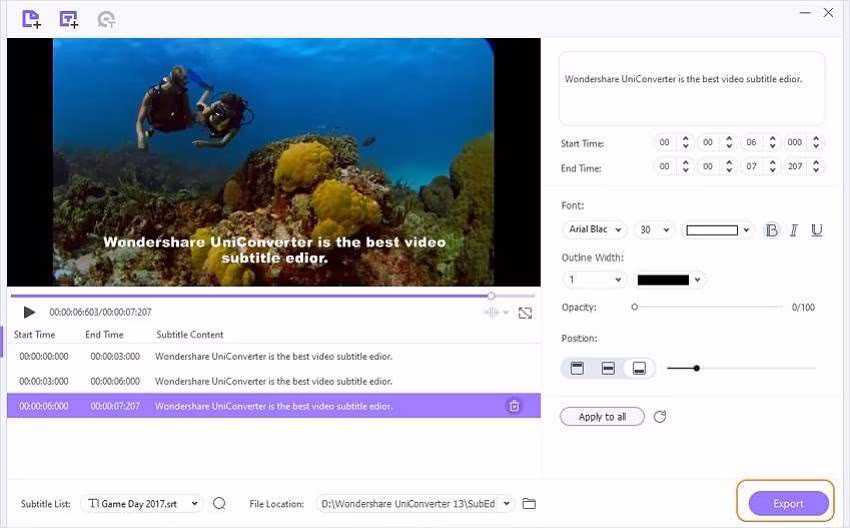The image size is (850, 528).
Task: Open the Arial Black font dropdown
Action: click(595, 230)
